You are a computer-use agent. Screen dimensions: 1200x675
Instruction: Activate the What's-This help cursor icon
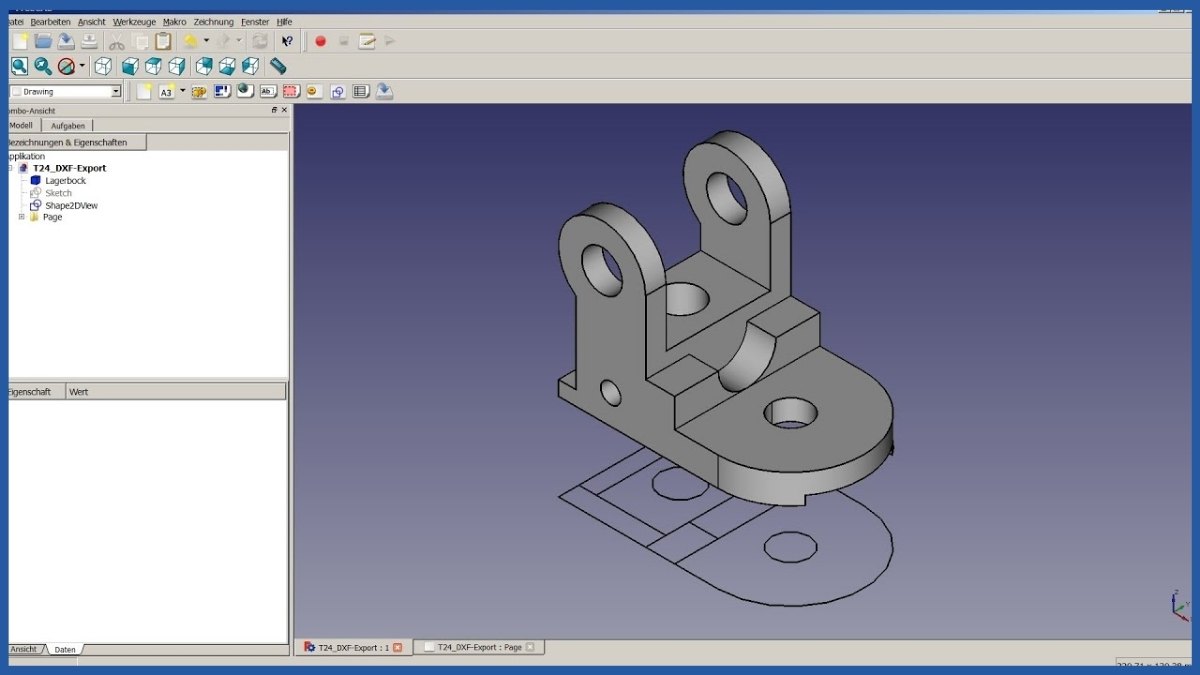288,41
